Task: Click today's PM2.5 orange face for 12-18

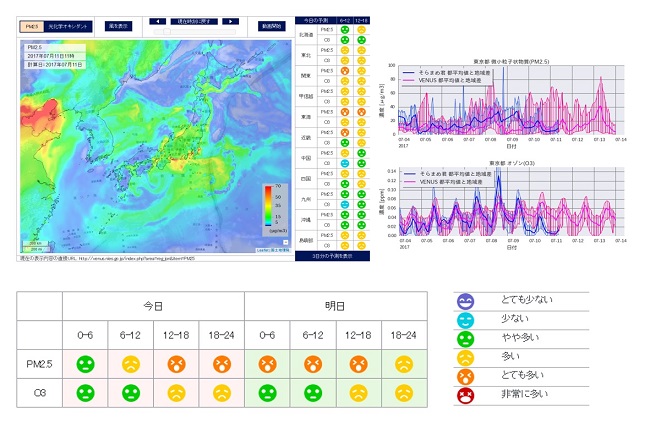Action: click(177, 364)
